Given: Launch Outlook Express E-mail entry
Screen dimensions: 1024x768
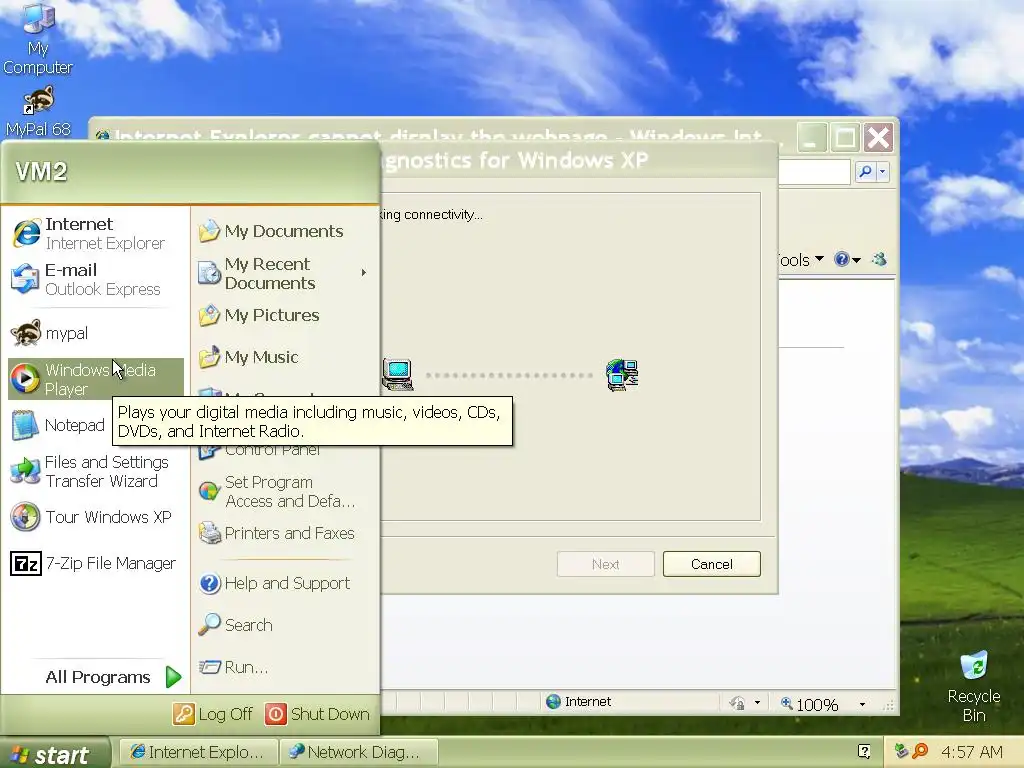Looking at the screenshot, I should 95,280.
